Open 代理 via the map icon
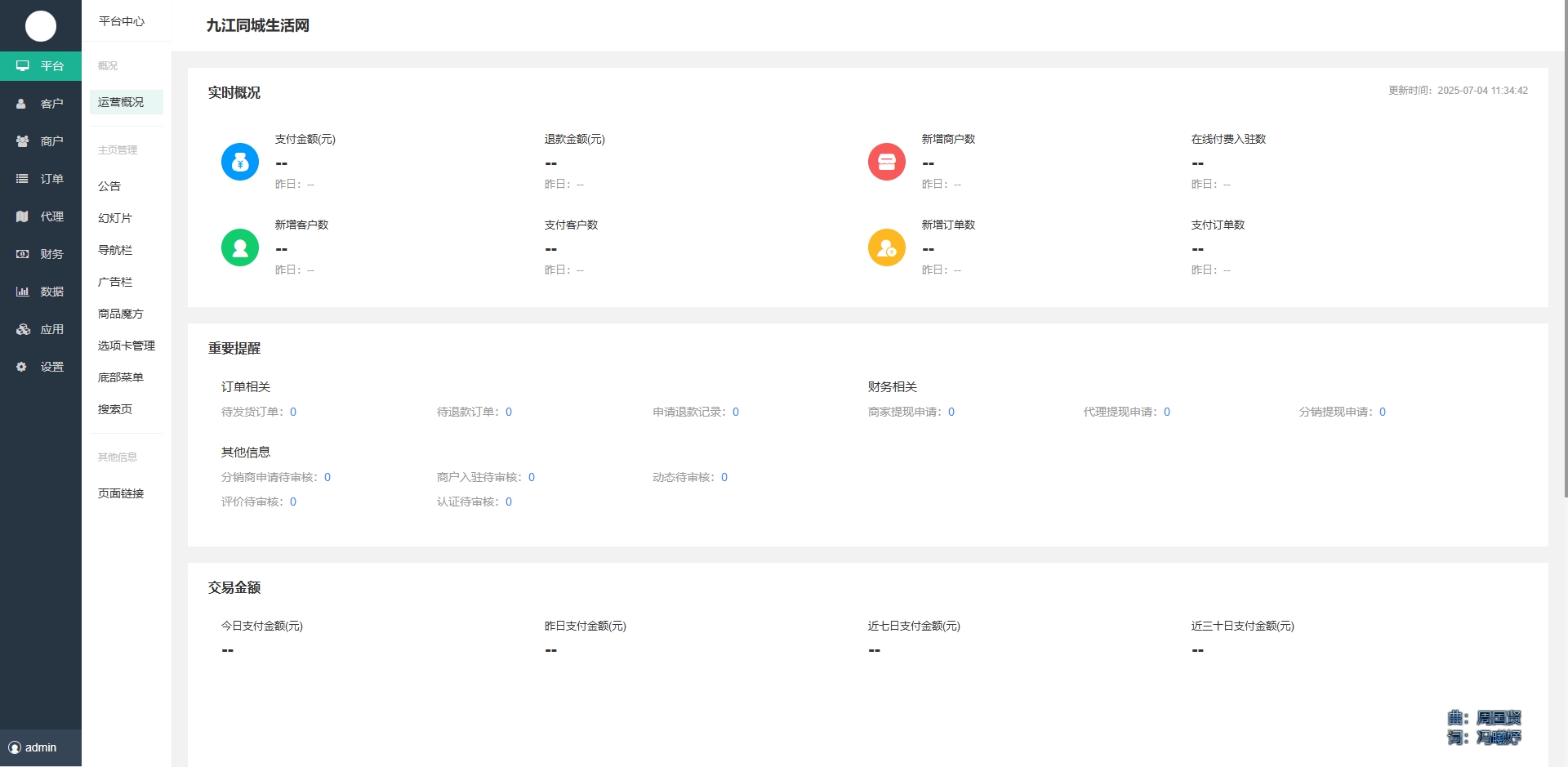Image resolution: width=1568 pixels, height=767 pixels. tap(22, 216)
